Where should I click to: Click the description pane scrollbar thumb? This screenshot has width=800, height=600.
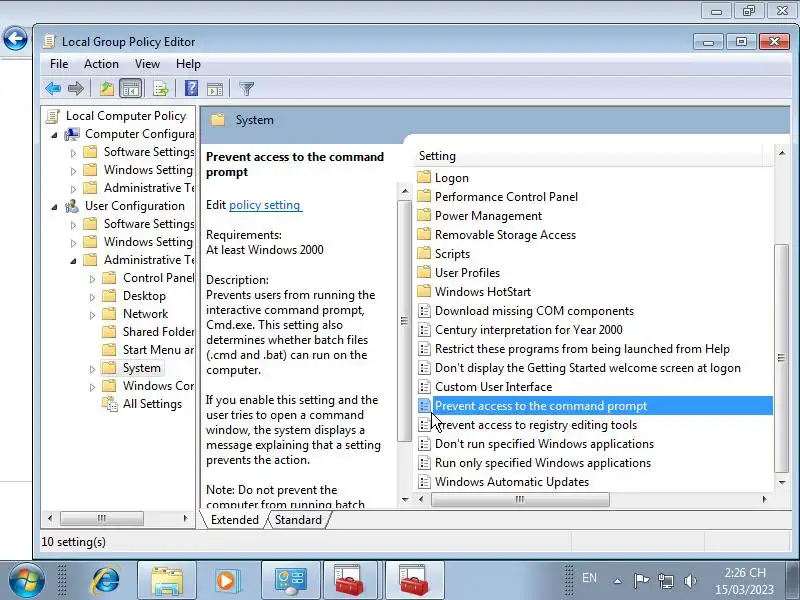[x=404, y=321]
